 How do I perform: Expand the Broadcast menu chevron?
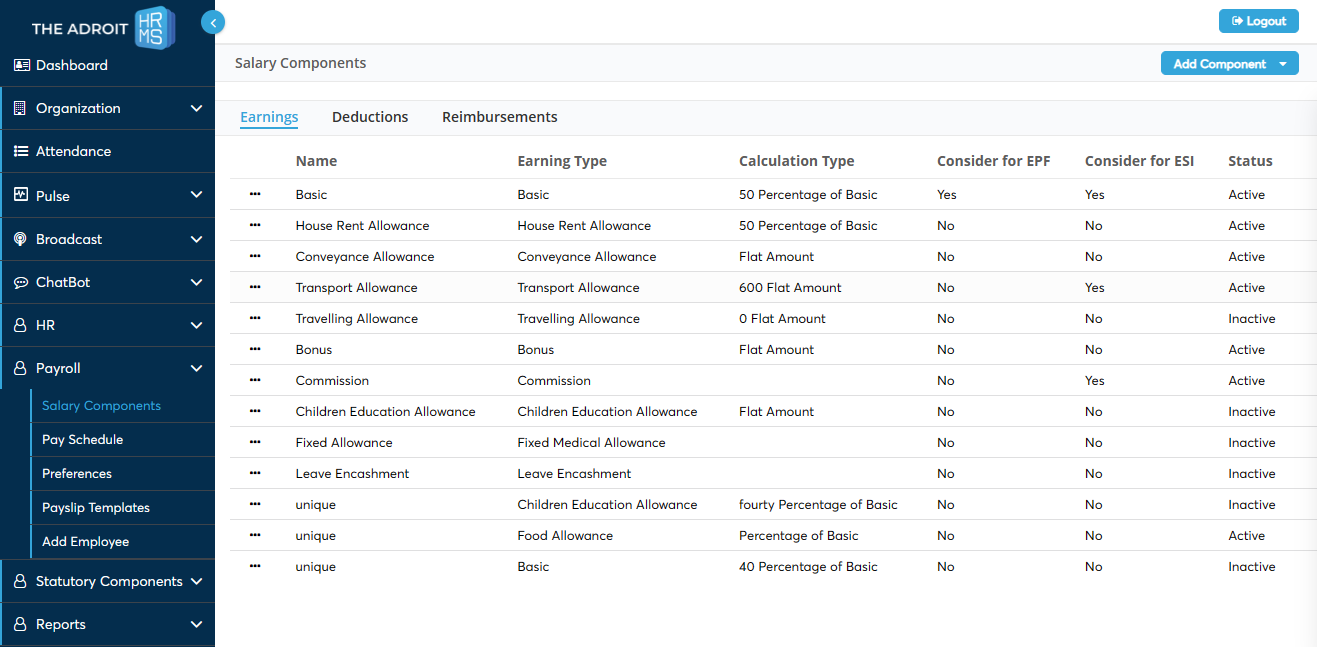tap(196, 239)
